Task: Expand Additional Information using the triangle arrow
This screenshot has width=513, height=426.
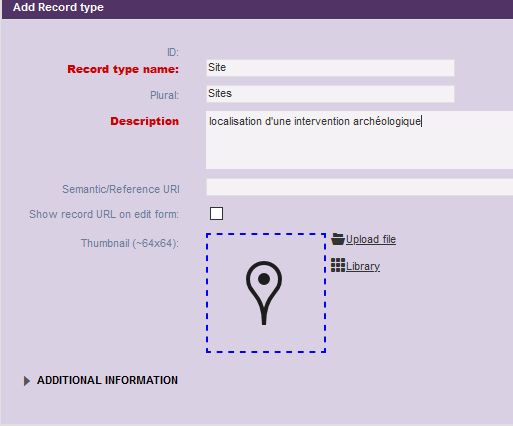Action: (27, 381)
